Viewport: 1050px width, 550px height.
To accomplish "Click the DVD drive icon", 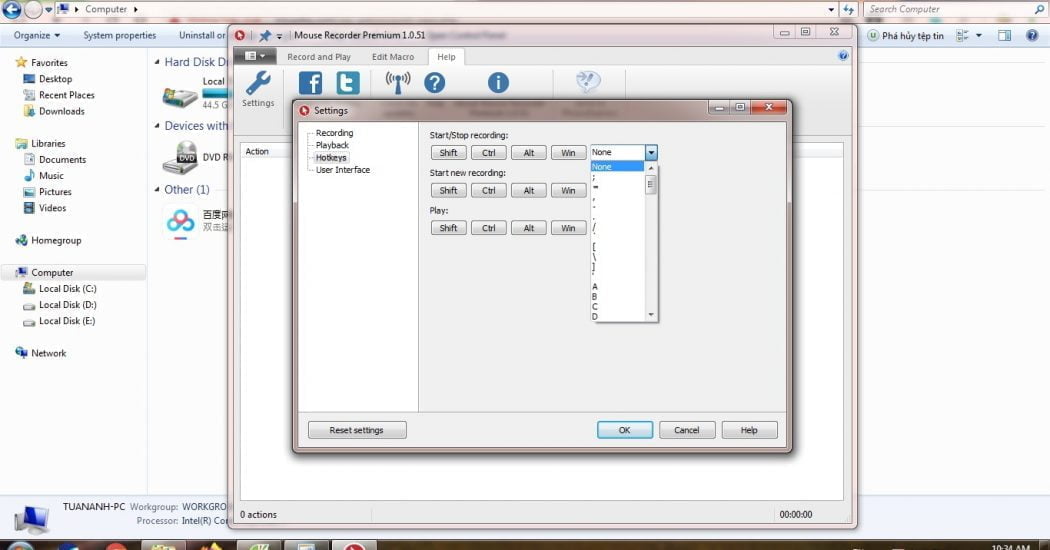I will click(180, 157).
